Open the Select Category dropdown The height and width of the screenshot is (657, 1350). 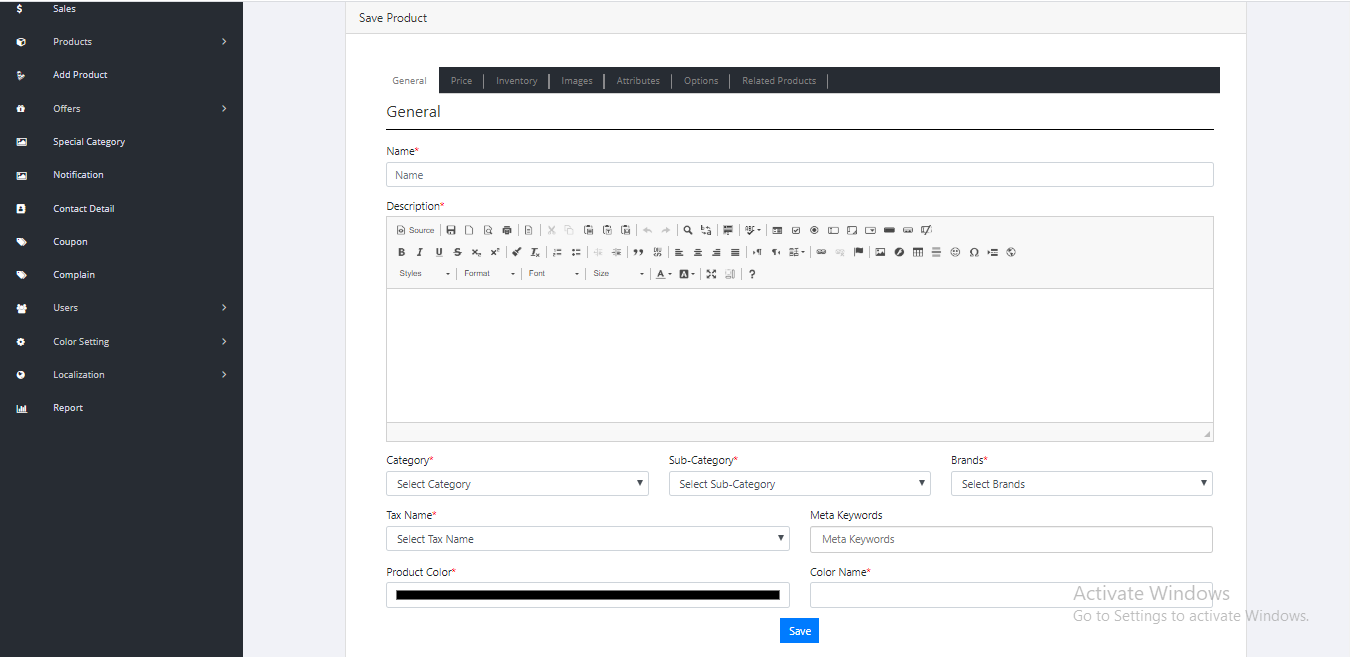[517, 484]
